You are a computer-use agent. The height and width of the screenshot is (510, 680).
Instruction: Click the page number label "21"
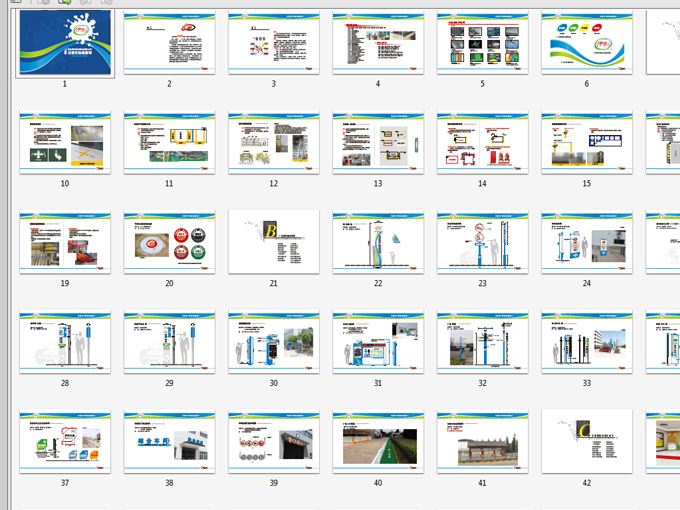[274, 283]
